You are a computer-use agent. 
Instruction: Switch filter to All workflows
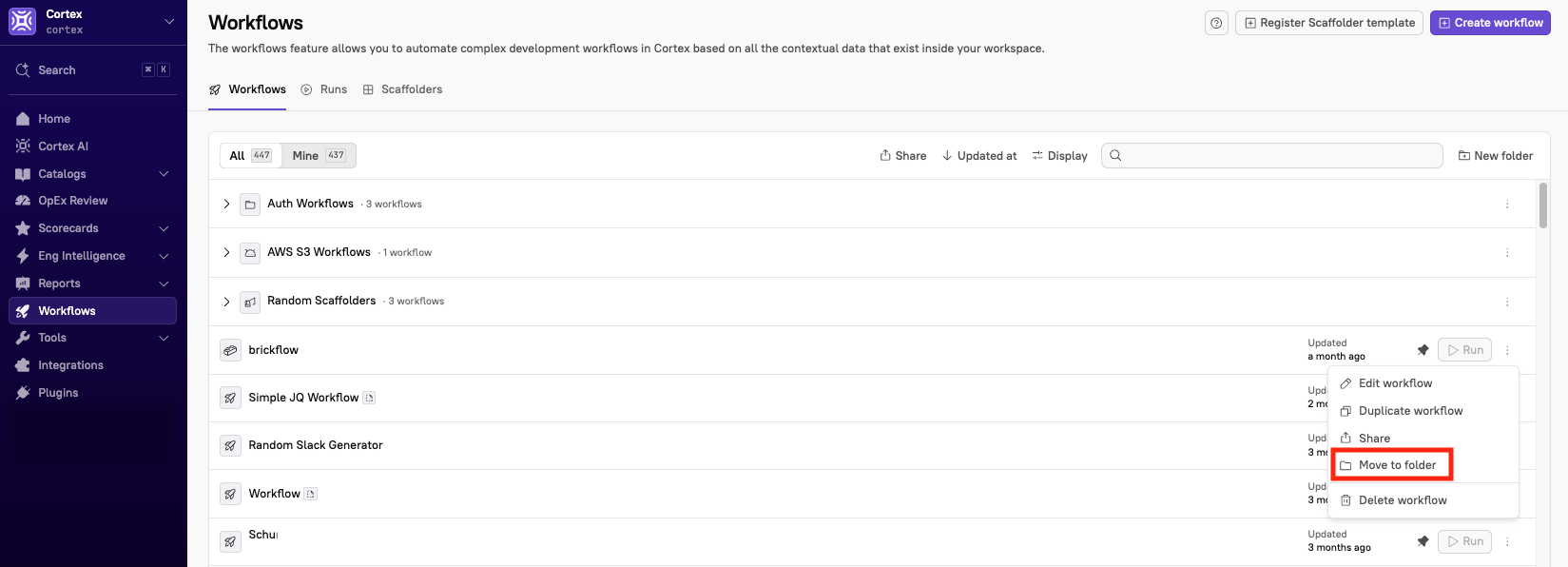point(251,156)
